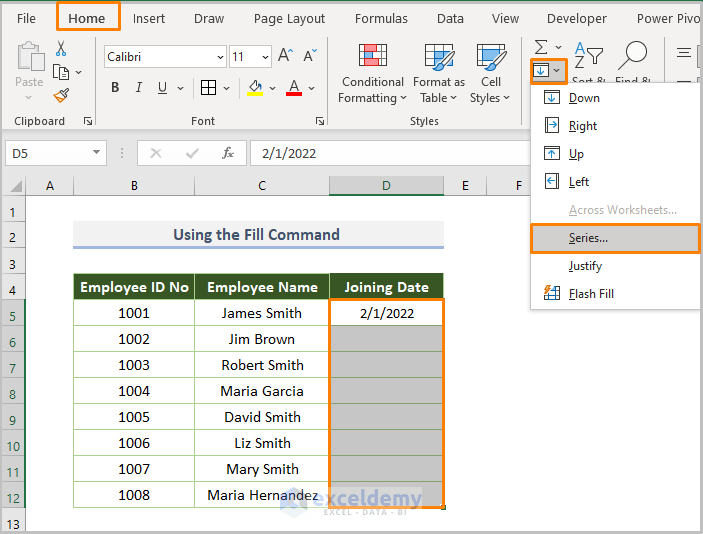
Task: Switch to the View tab
Action: (505, 18)
